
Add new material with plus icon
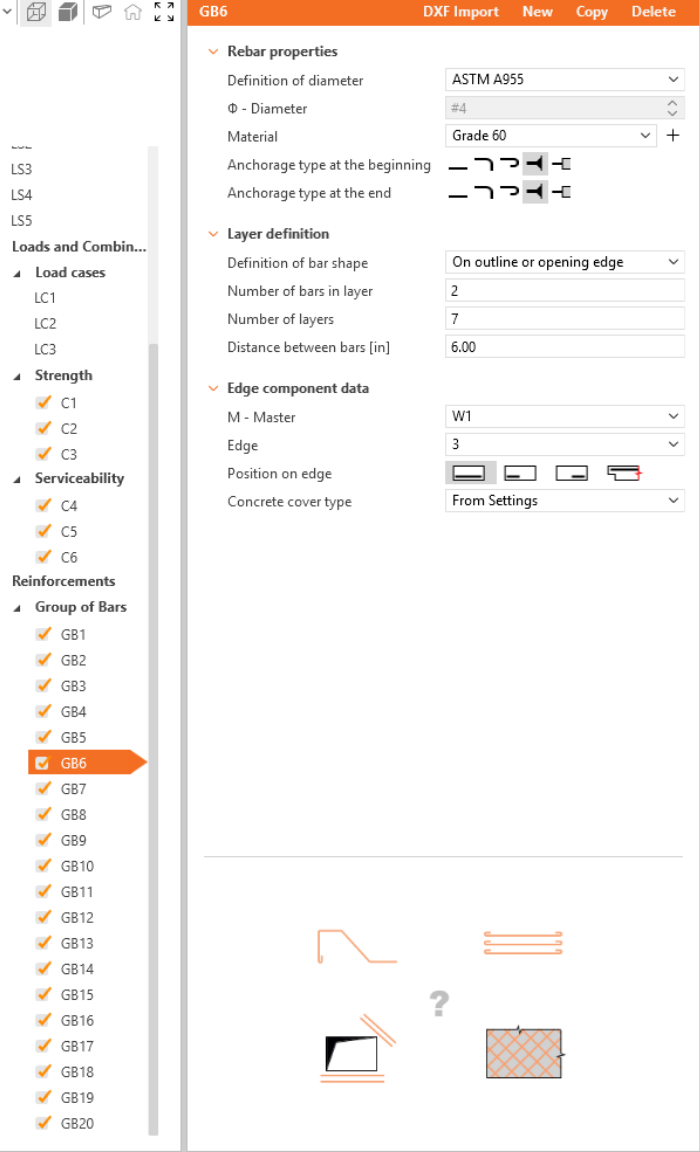click(x=673, y=136)
